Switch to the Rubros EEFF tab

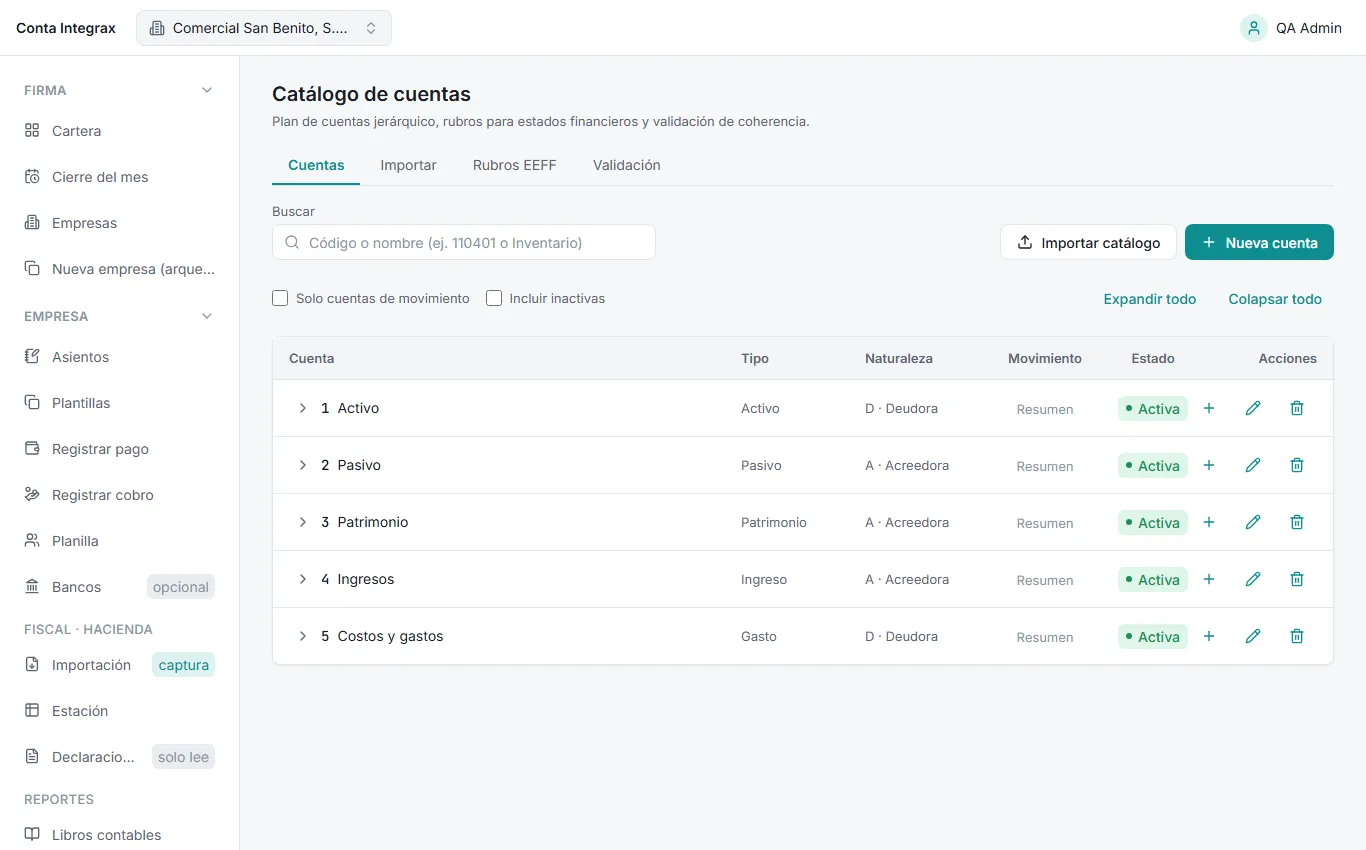(x=515, y=165)
